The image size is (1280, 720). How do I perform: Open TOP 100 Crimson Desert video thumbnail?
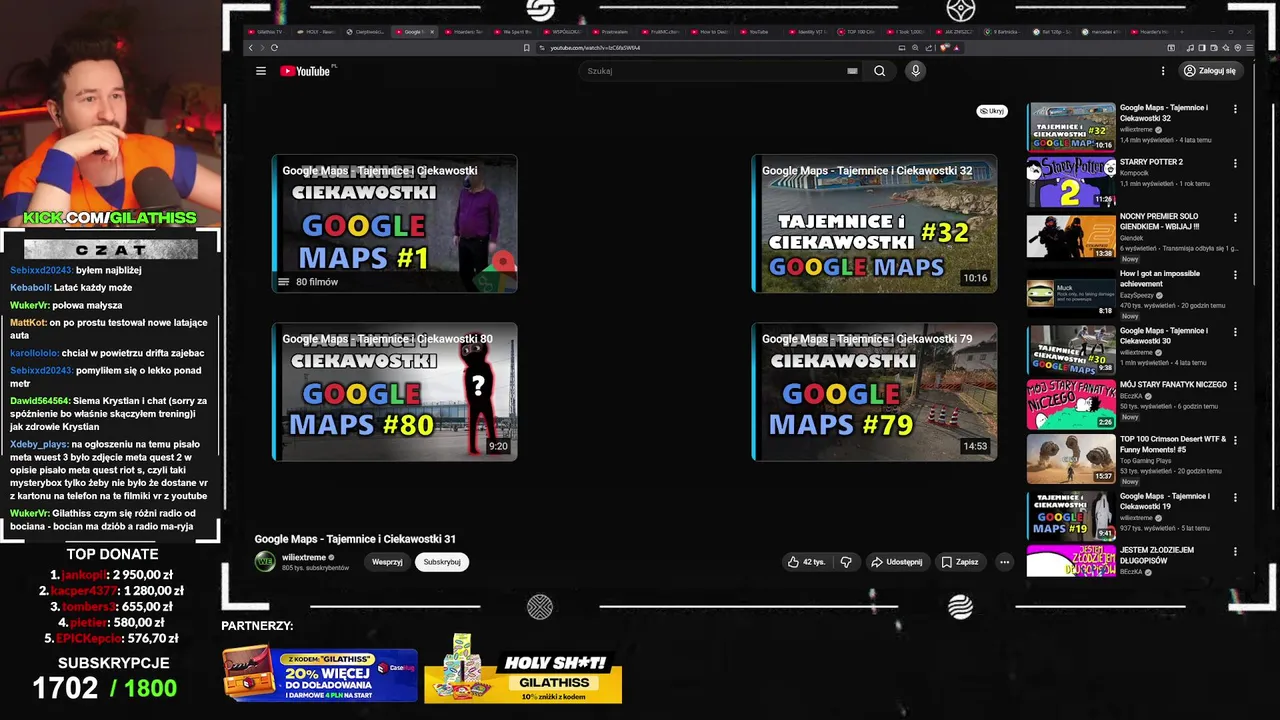(1071, 459)
